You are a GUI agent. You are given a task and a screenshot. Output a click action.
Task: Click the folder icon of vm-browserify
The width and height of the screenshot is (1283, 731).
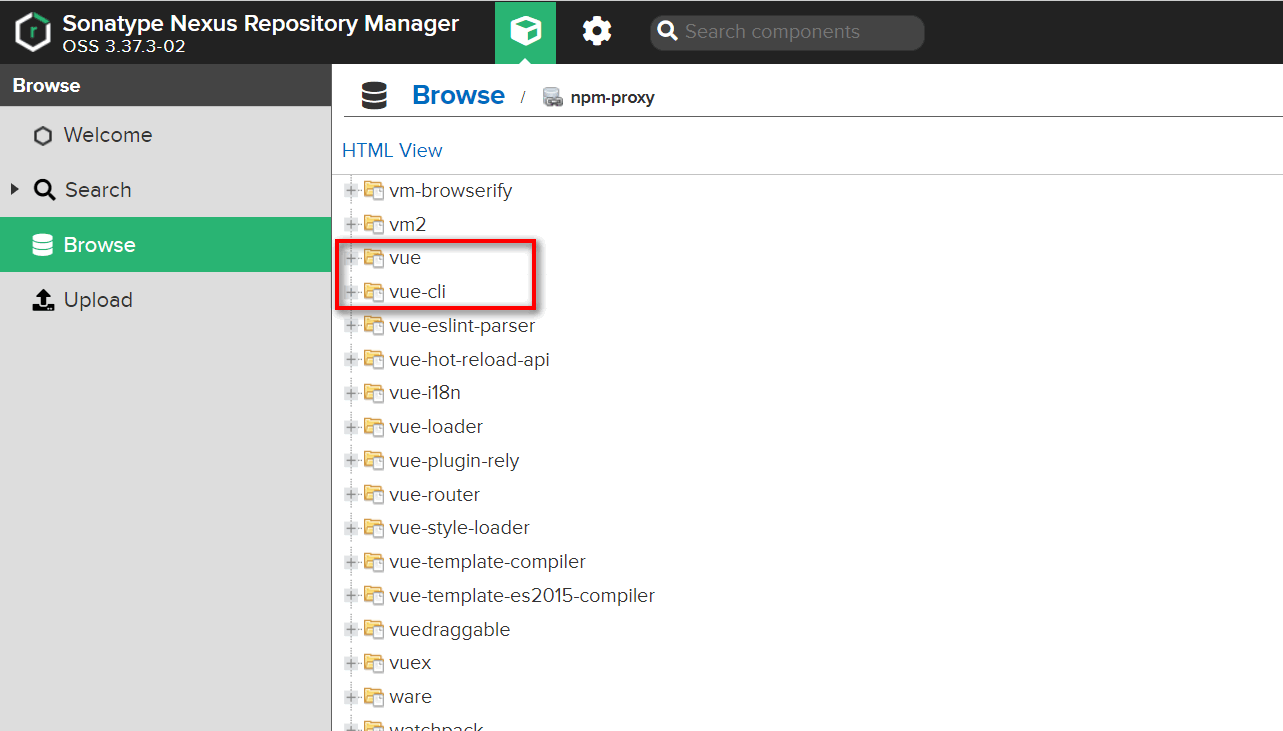(374, 190)
